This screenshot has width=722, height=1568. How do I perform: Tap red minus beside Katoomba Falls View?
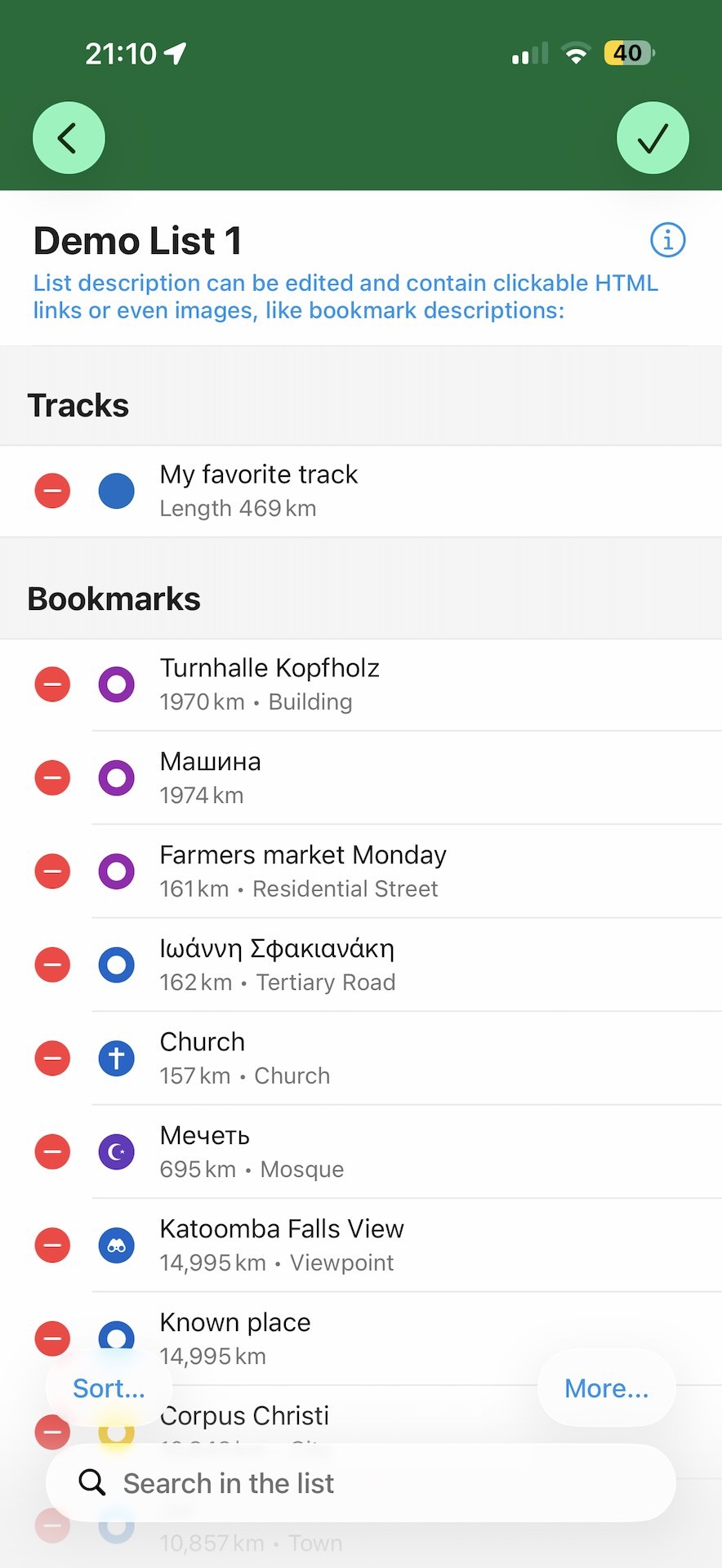(x=52, y=1245)
